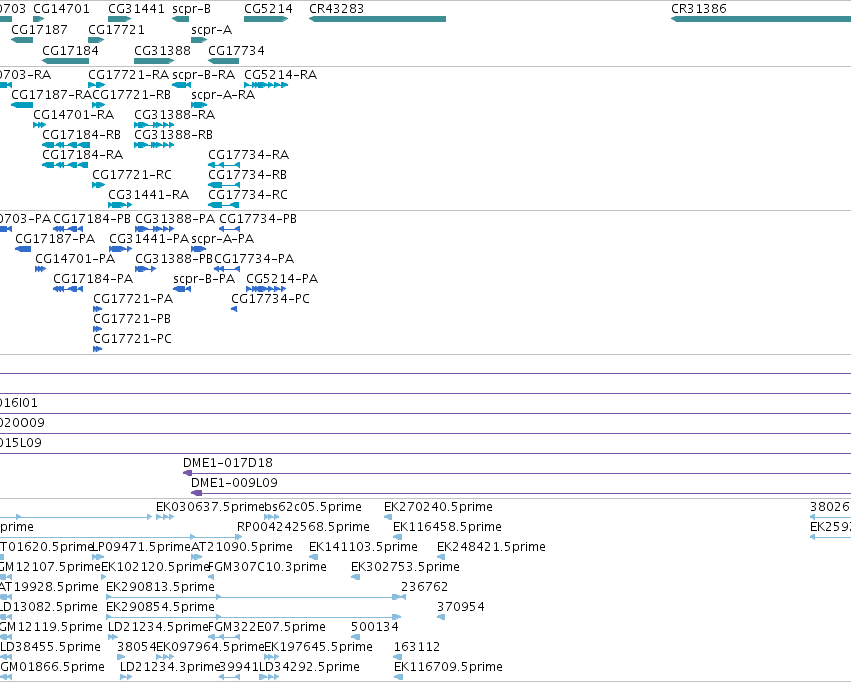Image resolution: width=851 pixels, height=682 pixels.
Task: Click EST EK270240.5prime label
Action: coord(438,507)
